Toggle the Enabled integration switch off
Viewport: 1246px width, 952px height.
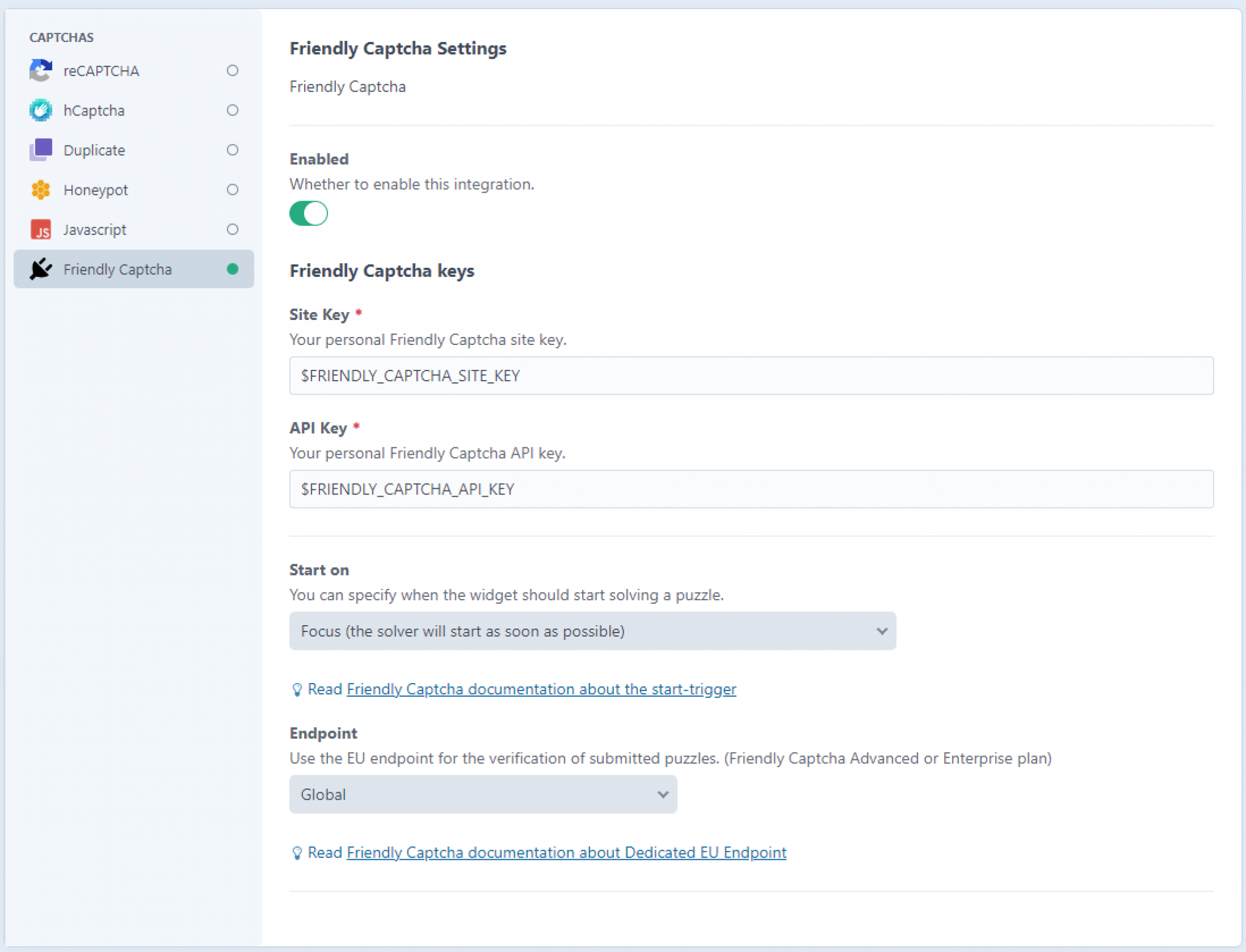pos(309,214)
